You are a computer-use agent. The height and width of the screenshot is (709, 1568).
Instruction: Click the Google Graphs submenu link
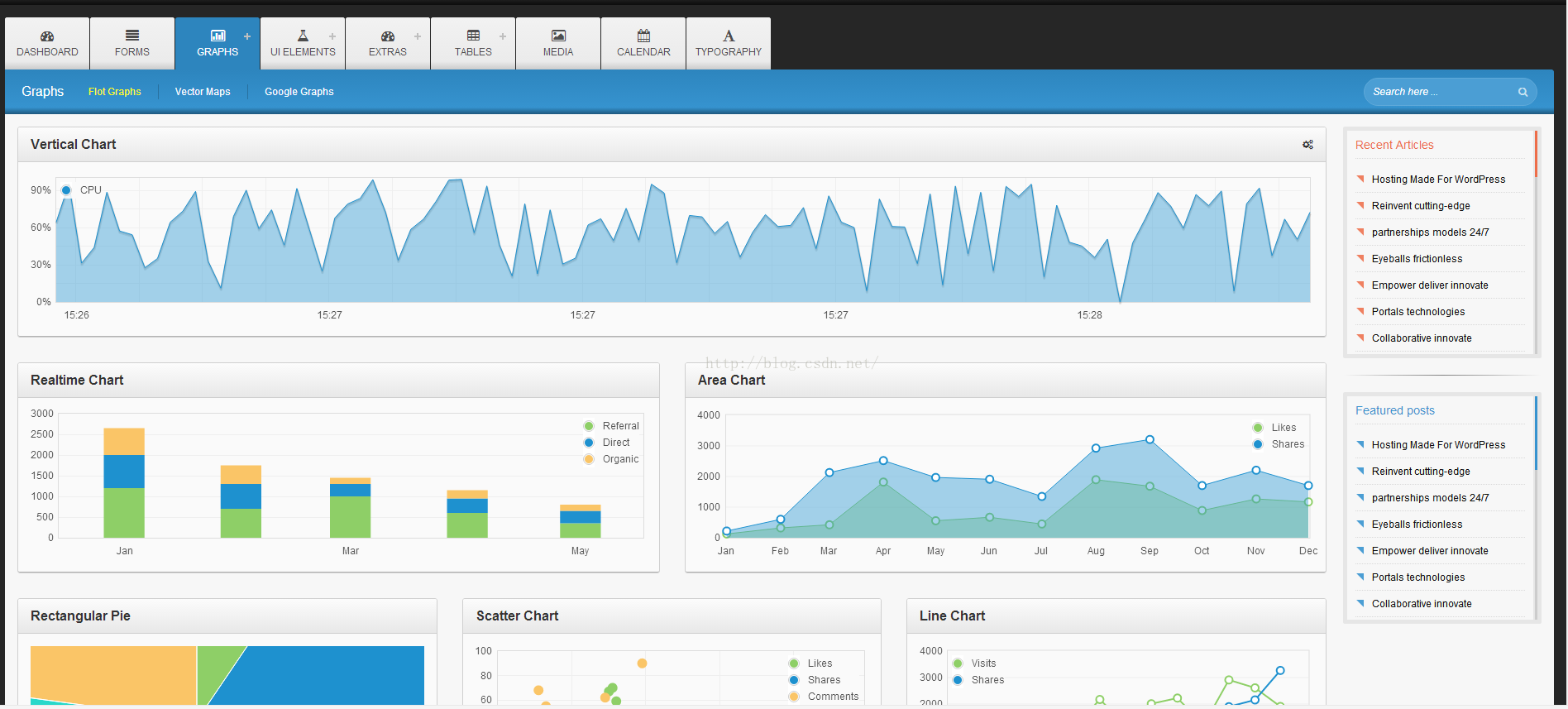[x=299, y=92]
